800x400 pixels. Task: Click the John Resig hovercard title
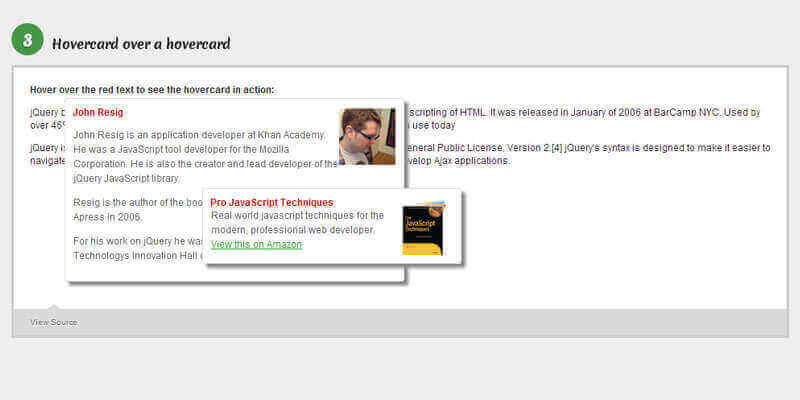(98, 112)
